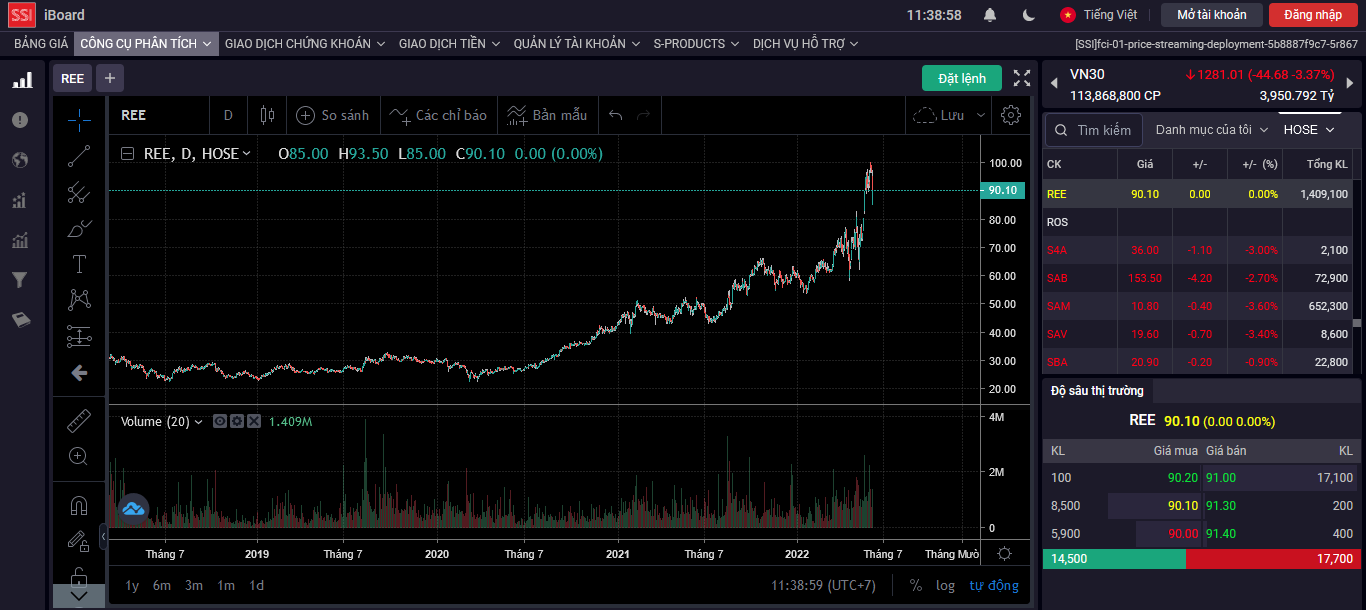
Task: Open the dropdown arrow next to Lưu
Action: pyautogui.click(x=981, y=115)
